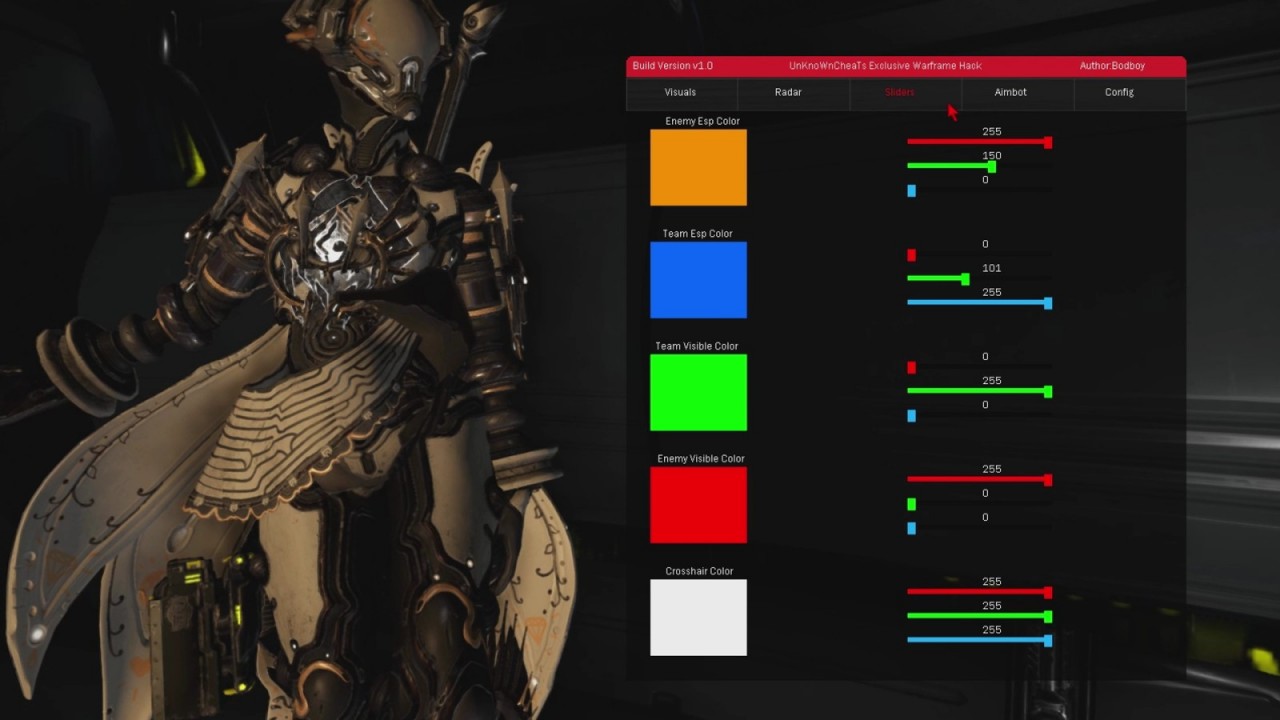Click the Team Esp Color label
Screen dimensions: 1280x720
[x=697, y=234]
